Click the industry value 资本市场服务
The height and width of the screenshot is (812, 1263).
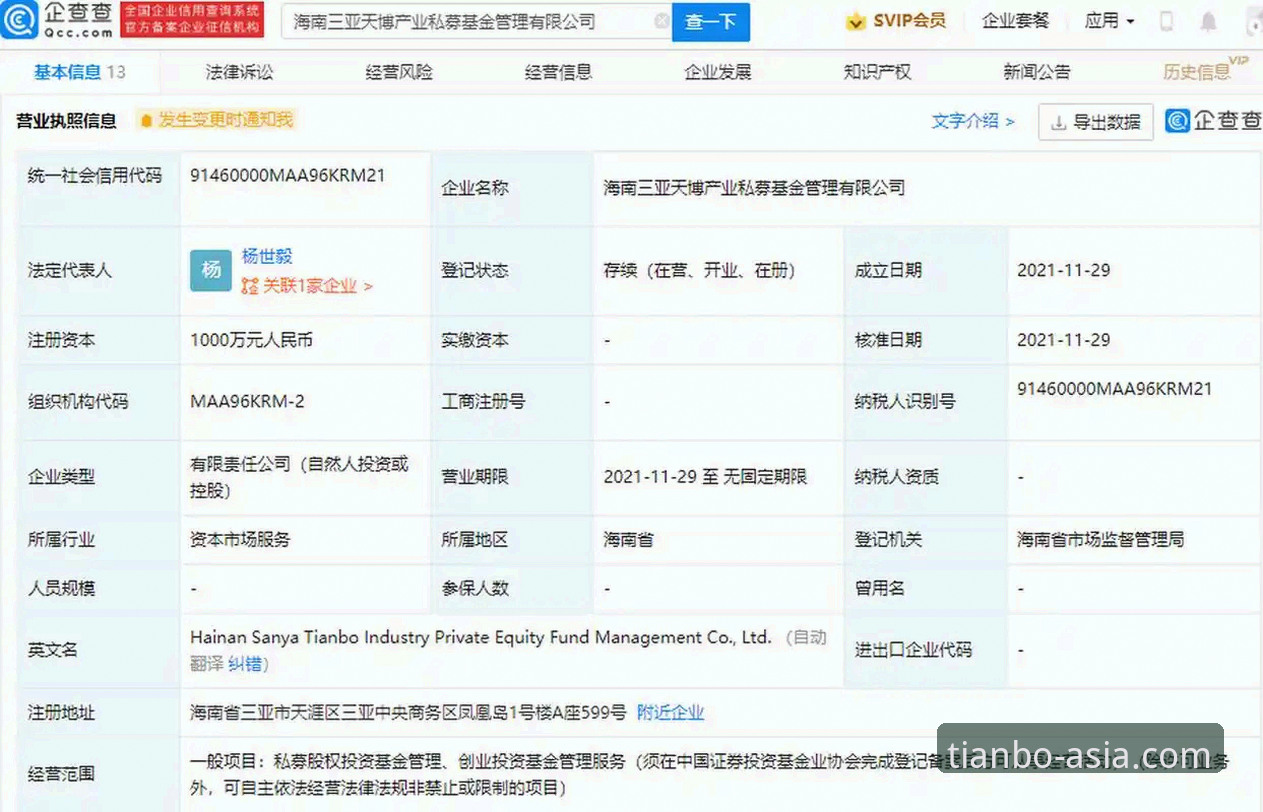coord(240,539)
